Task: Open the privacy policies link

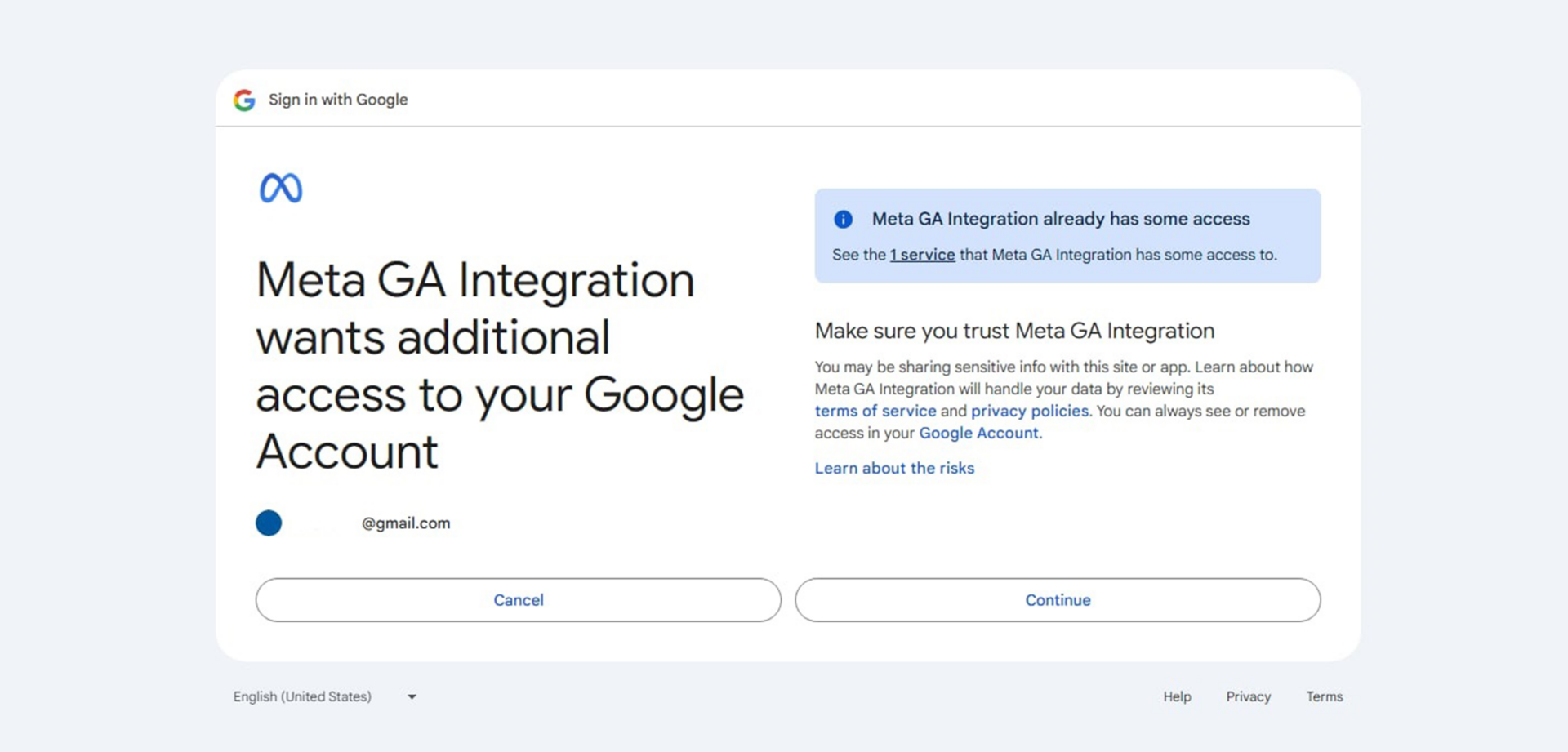Action: click(1030, 411)
